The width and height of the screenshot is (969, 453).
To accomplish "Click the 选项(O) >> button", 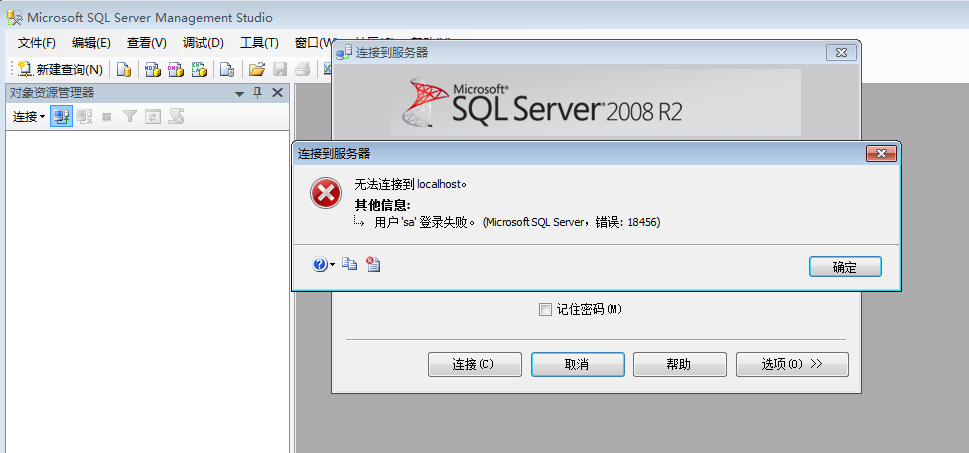I will click(x=792, y=364).
